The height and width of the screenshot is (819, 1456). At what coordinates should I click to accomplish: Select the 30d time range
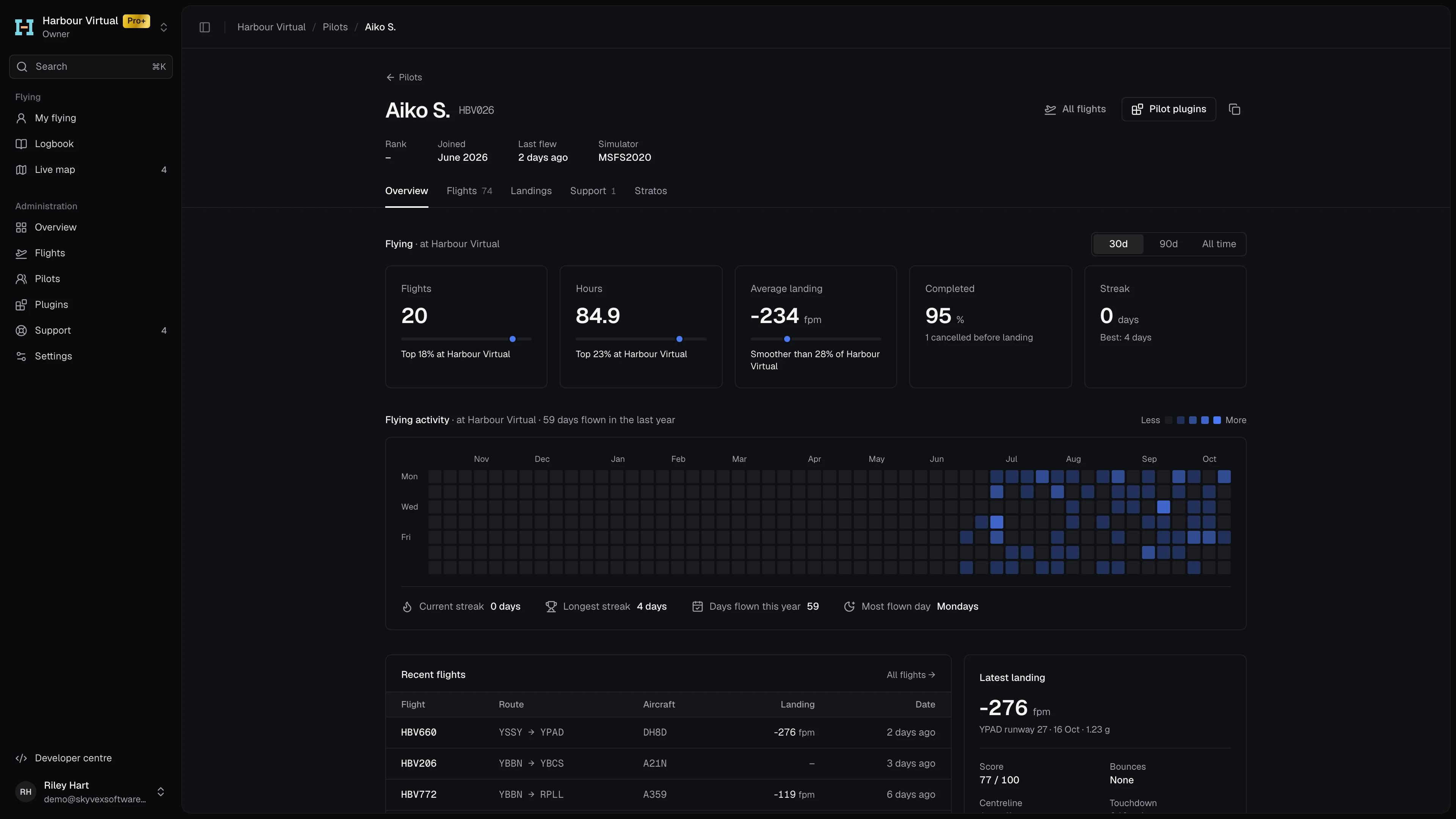[1118, 244]
